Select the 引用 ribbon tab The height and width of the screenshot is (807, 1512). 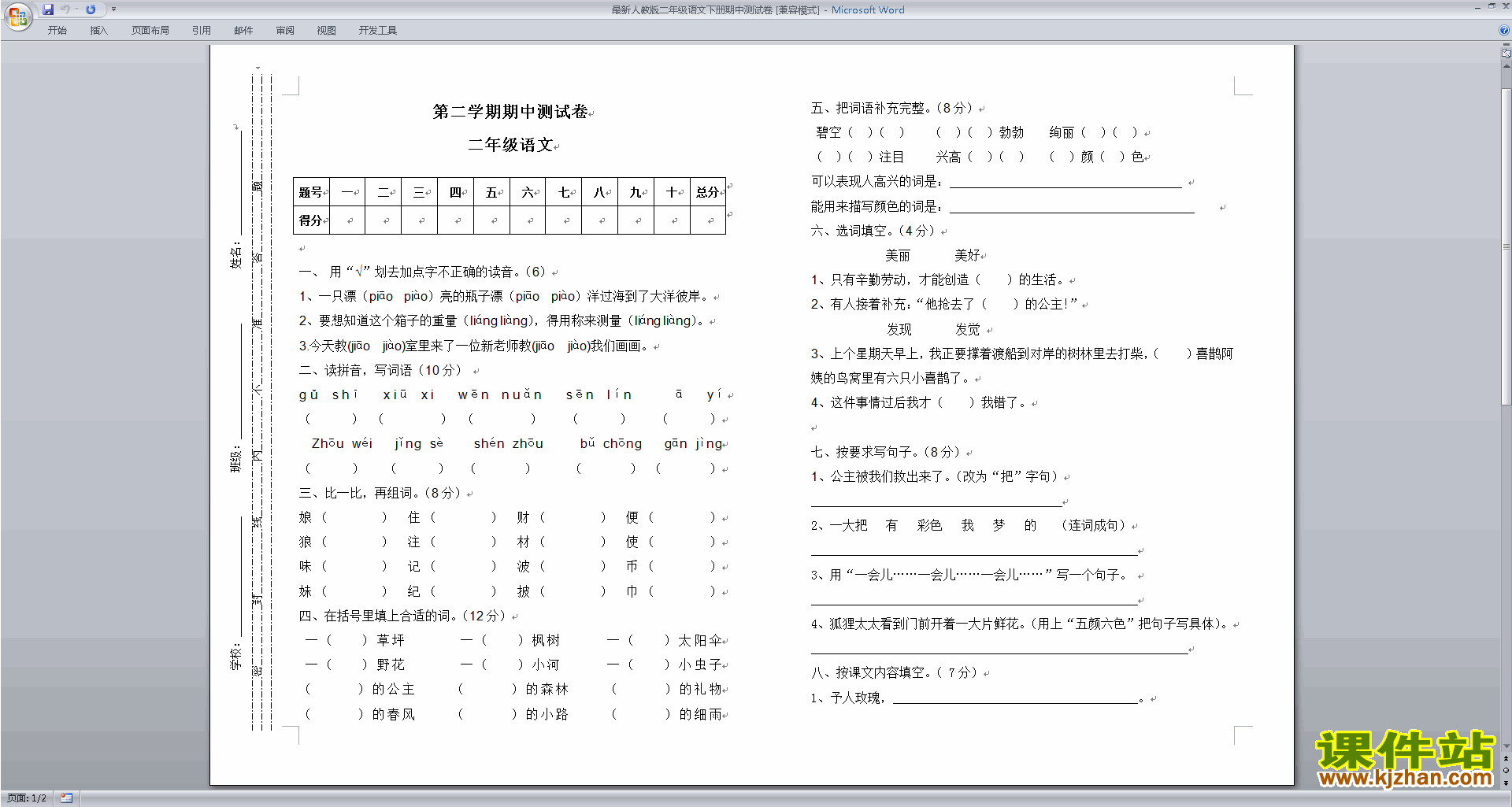point(202,30)
